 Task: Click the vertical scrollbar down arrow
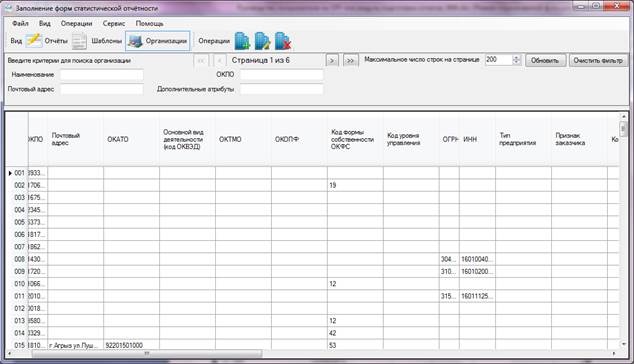(623, 344)
